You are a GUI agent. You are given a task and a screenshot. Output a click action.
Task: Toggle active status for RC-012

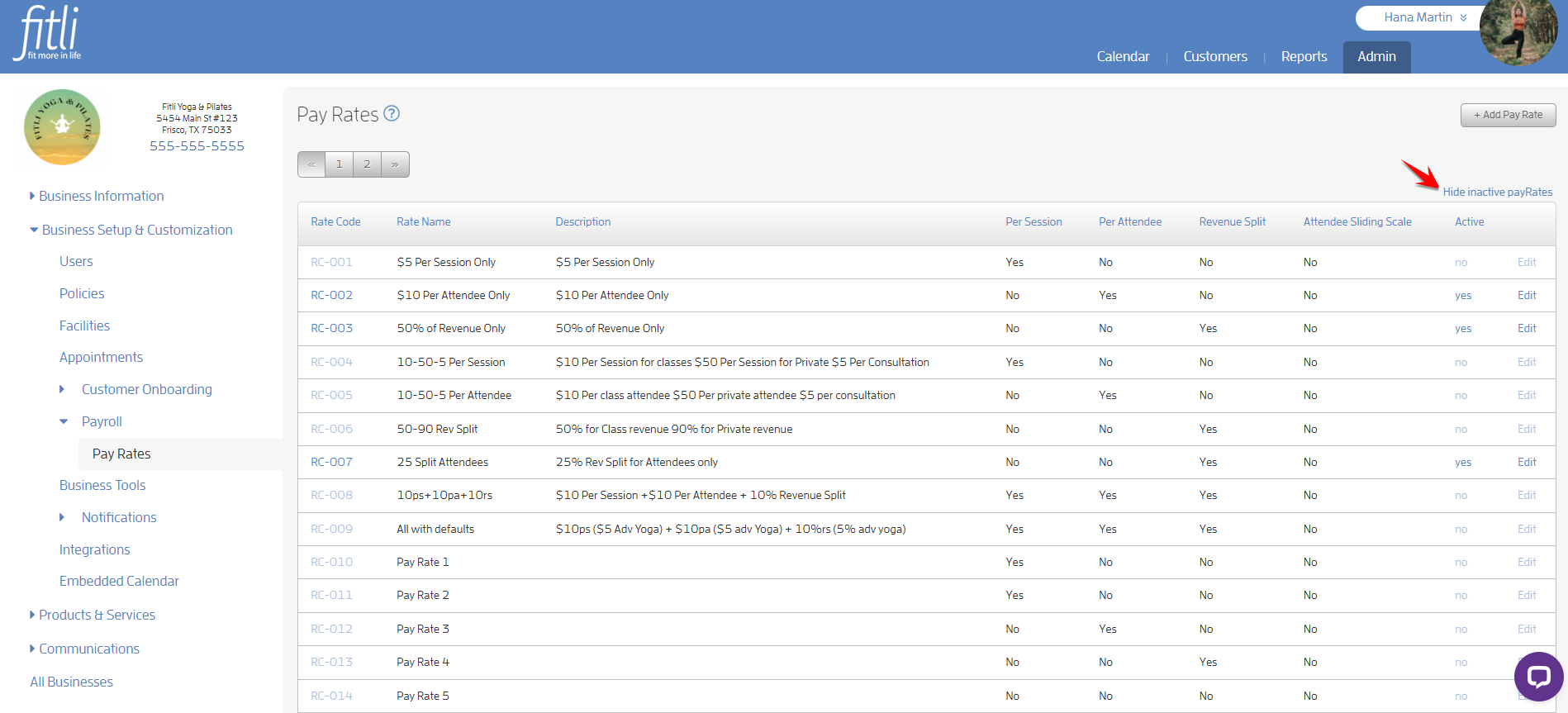tap(1461, 630)
